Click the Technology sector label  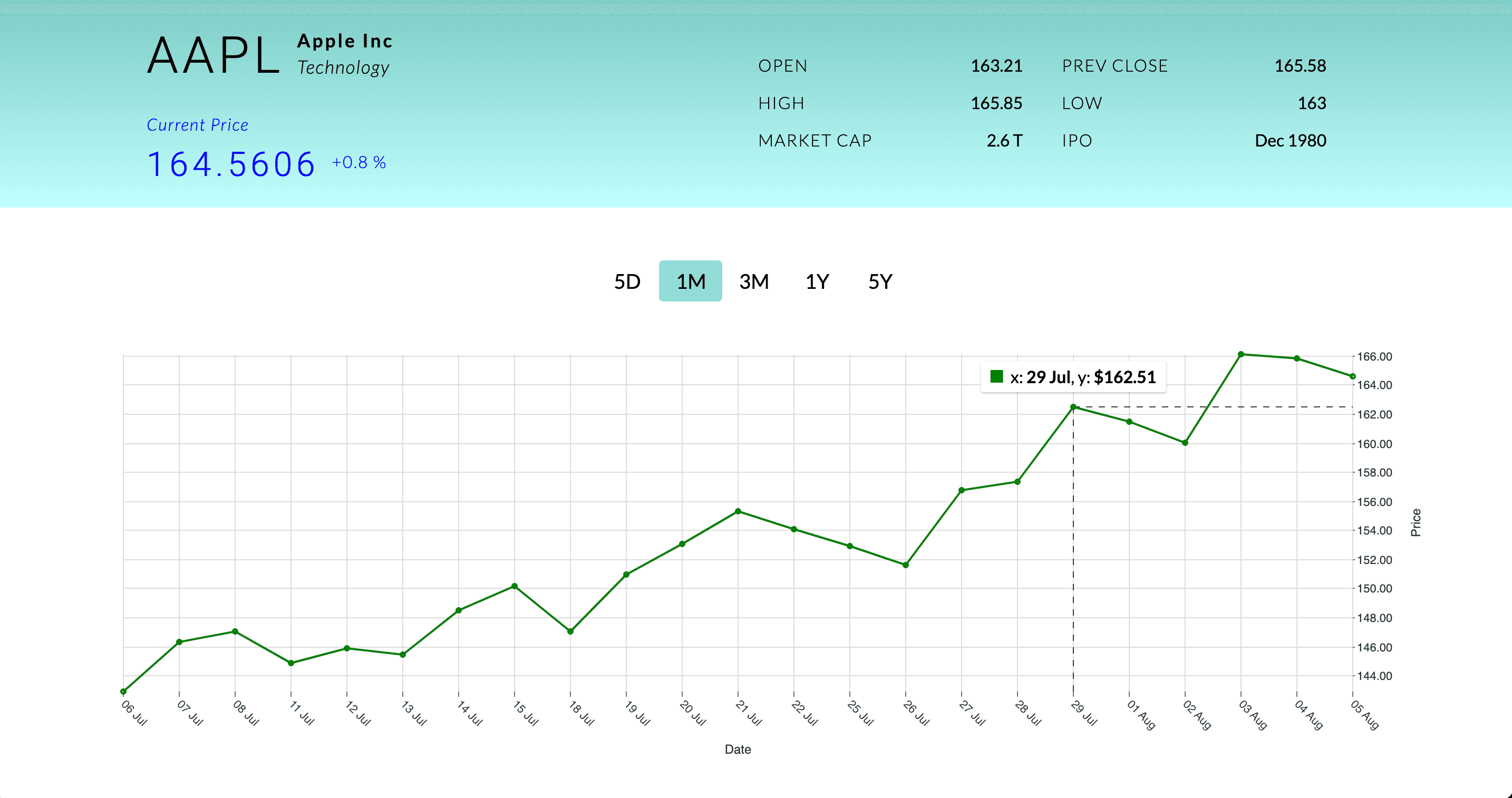click(343, 67)
